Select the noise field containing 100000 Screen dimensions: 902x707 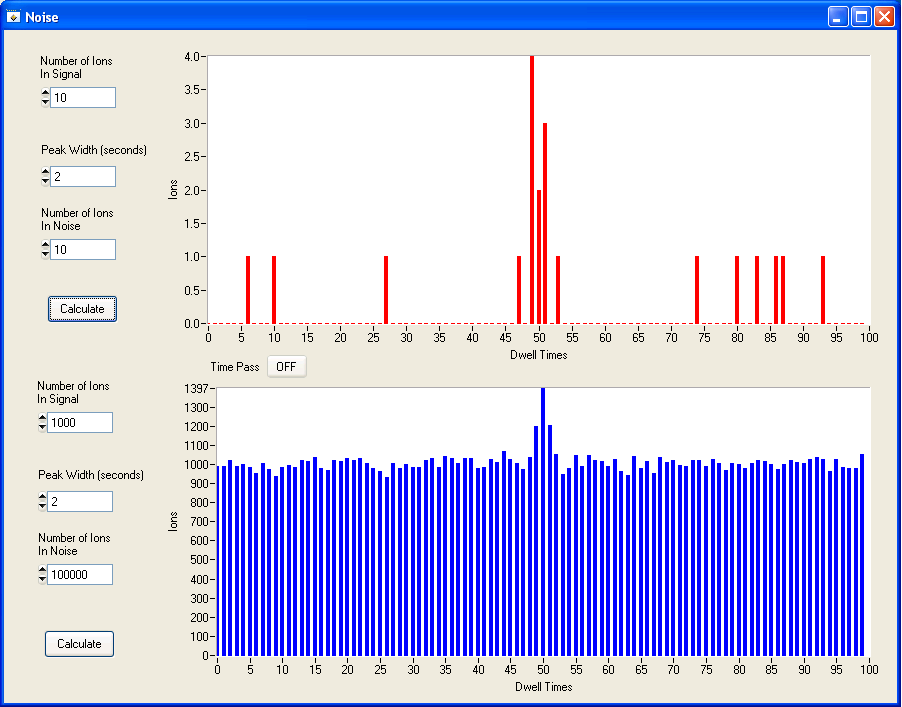coord(78,574)
